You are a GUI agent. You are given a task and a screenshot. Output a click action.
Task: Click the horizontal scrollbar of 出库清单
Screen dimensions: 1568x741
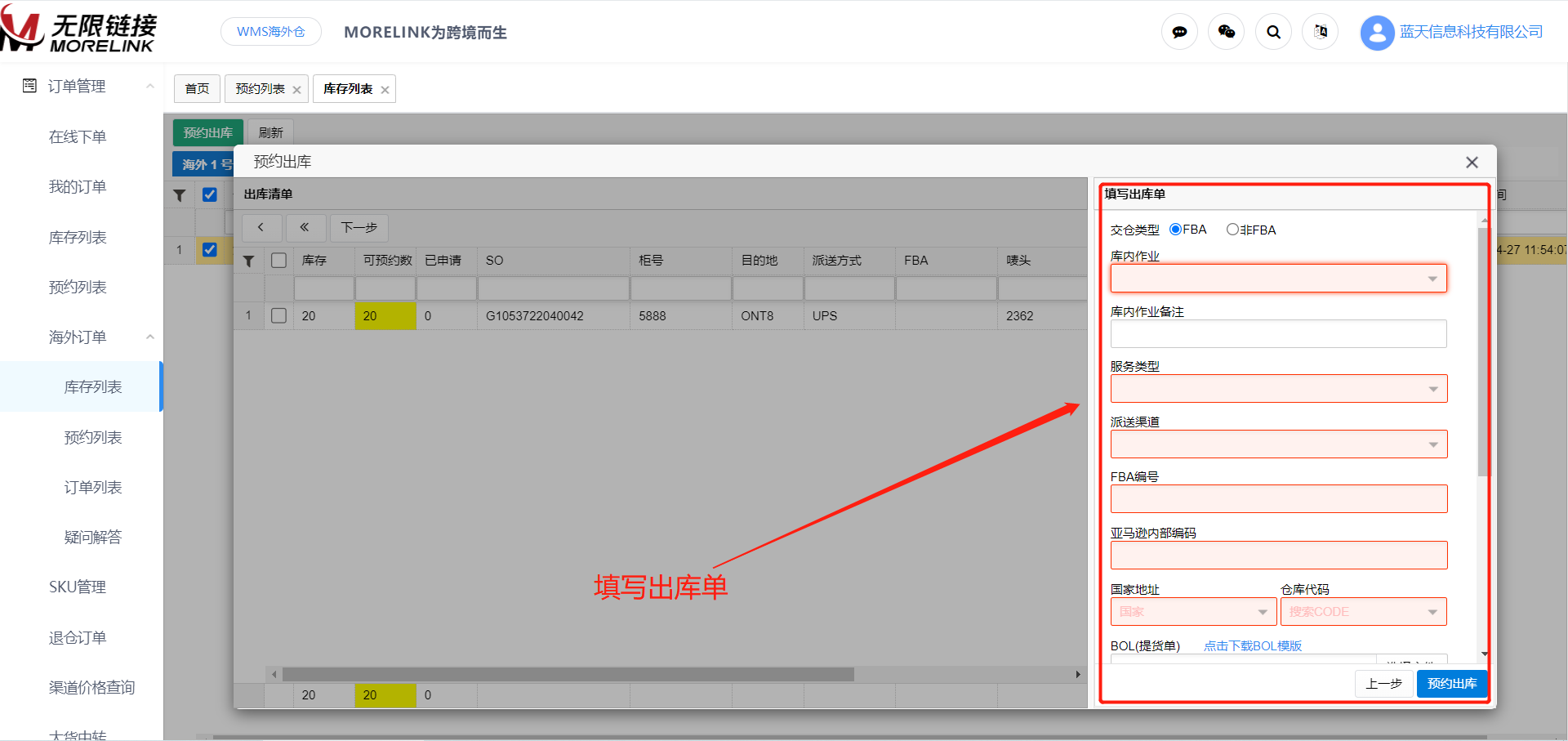point(568,675)
